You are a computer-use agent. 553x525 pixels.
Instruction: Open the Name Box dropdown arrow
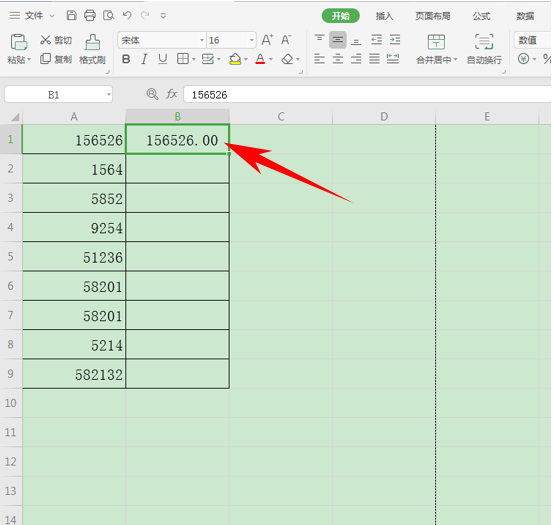[109, 94]
